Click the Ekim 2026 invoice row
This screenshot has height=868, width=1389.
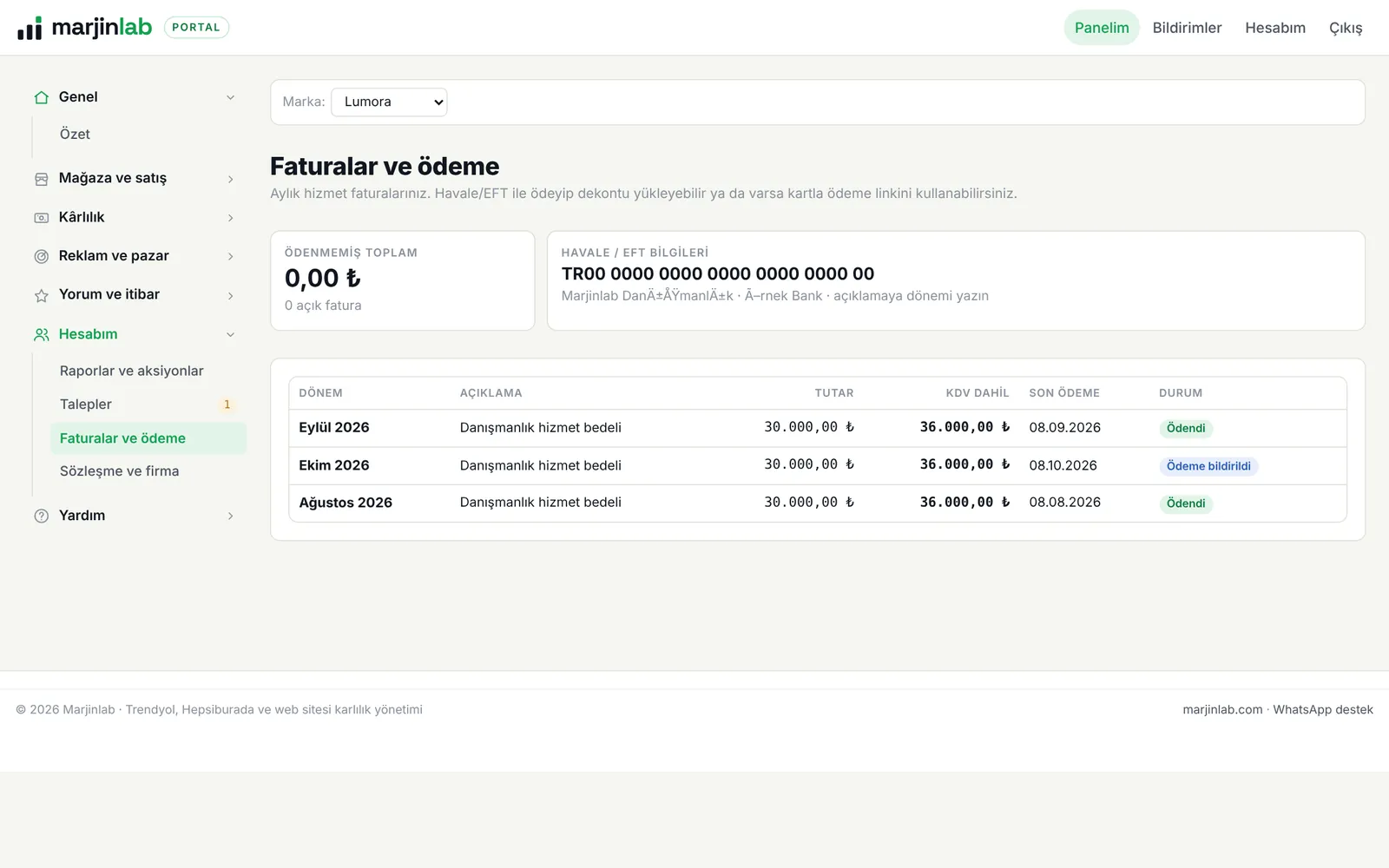(x=818, y=465)
